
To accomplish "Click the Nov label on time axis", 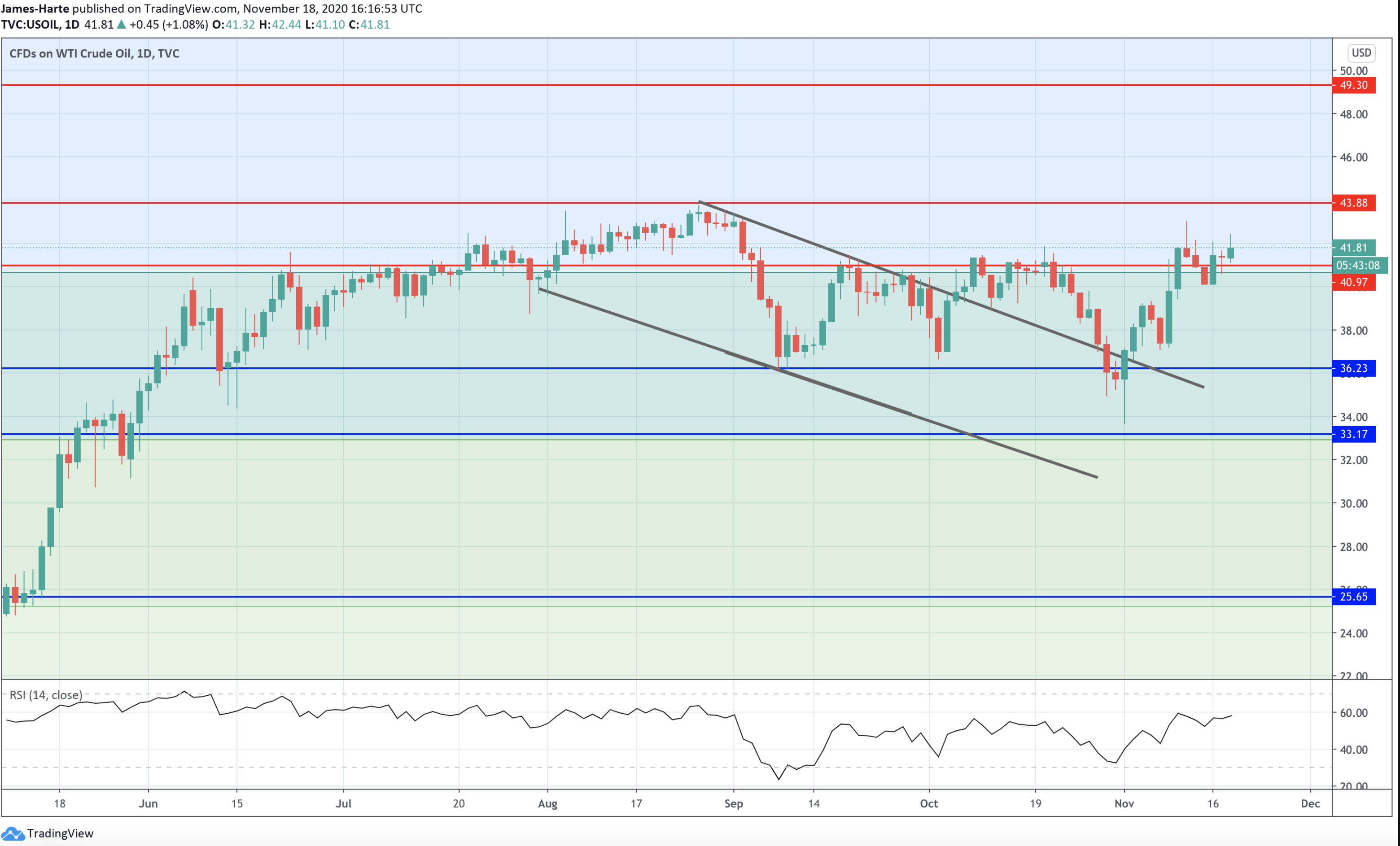I will pos(1124,803).
